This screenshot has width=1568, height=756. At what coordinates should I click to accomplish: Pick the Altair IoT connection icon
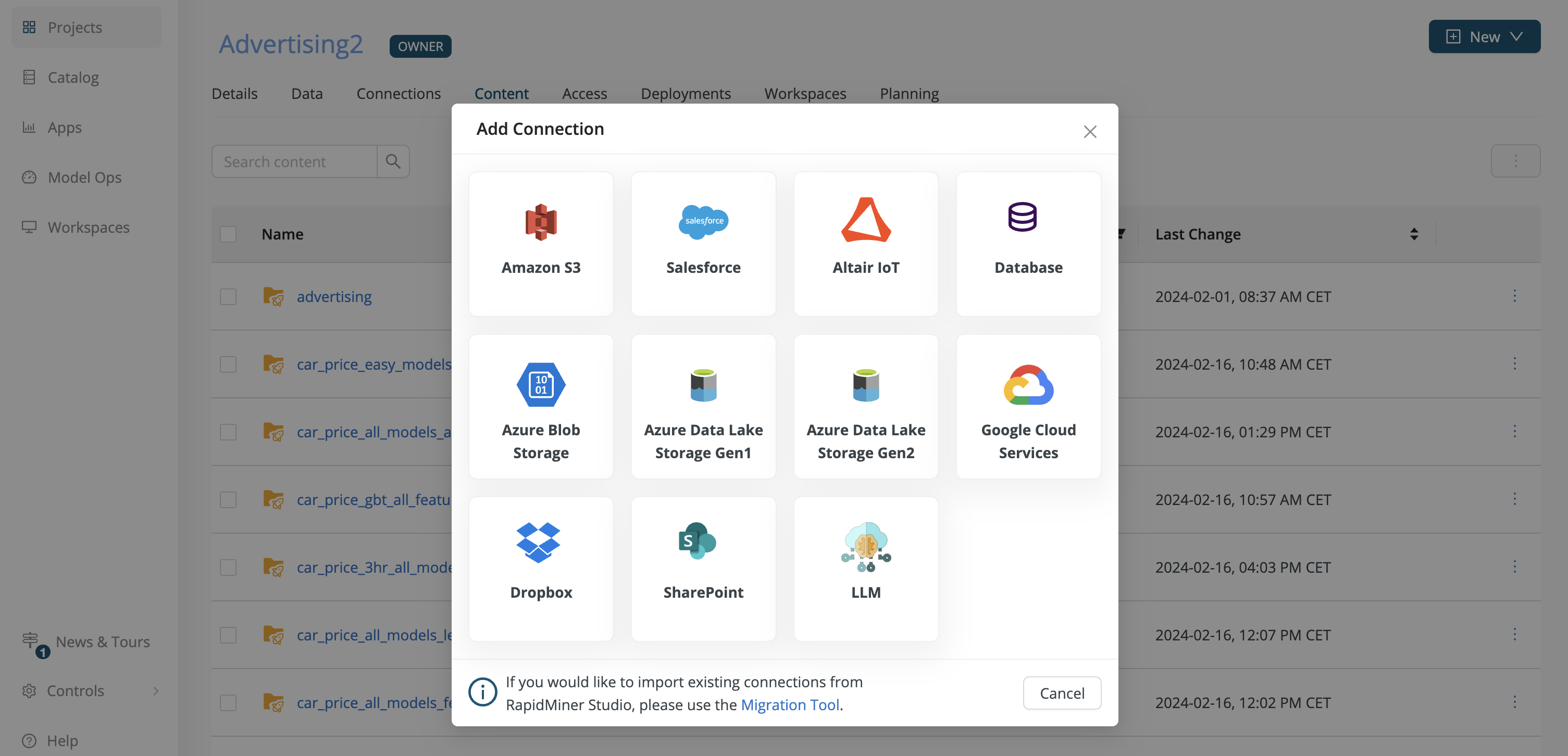(866, 220)
